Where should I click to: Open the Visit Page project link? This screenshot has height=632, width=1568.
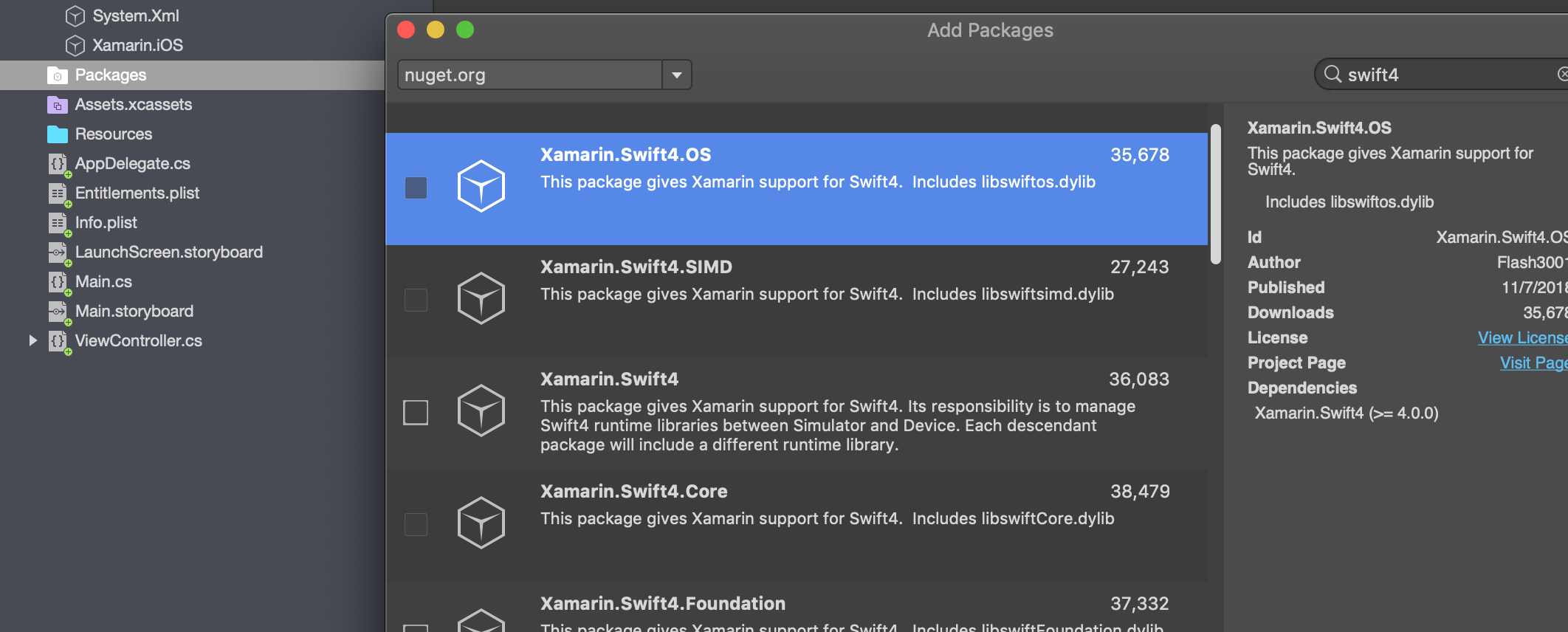click(1533, 363)
